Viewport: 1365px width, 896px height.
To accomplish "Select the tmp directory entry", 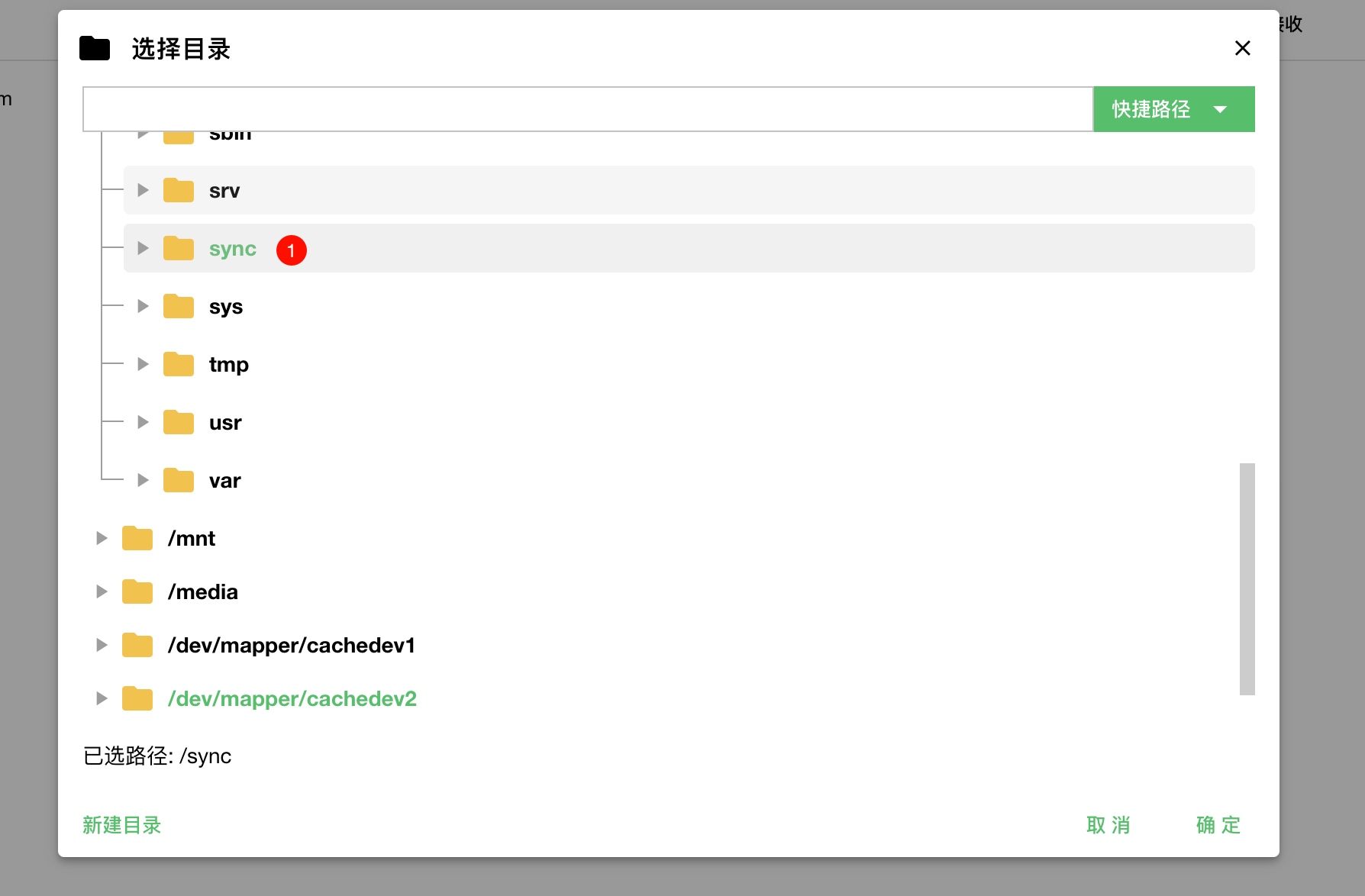I will 229,365.
